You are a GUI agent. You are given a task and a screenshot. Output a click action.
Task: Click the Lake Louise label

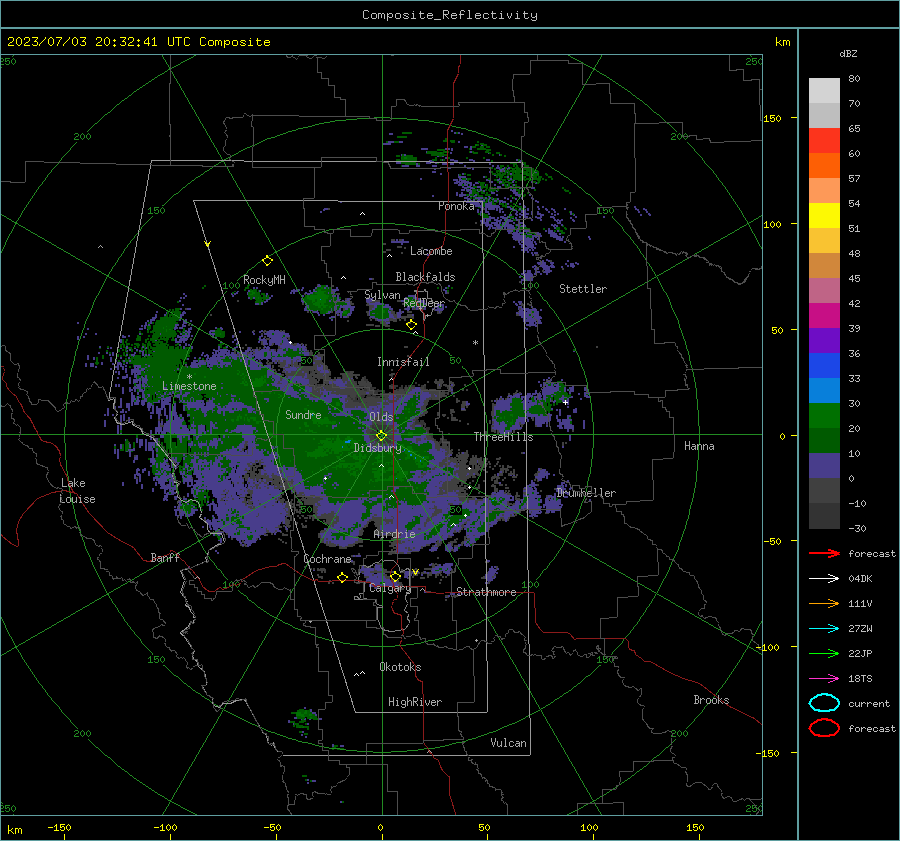77,491
